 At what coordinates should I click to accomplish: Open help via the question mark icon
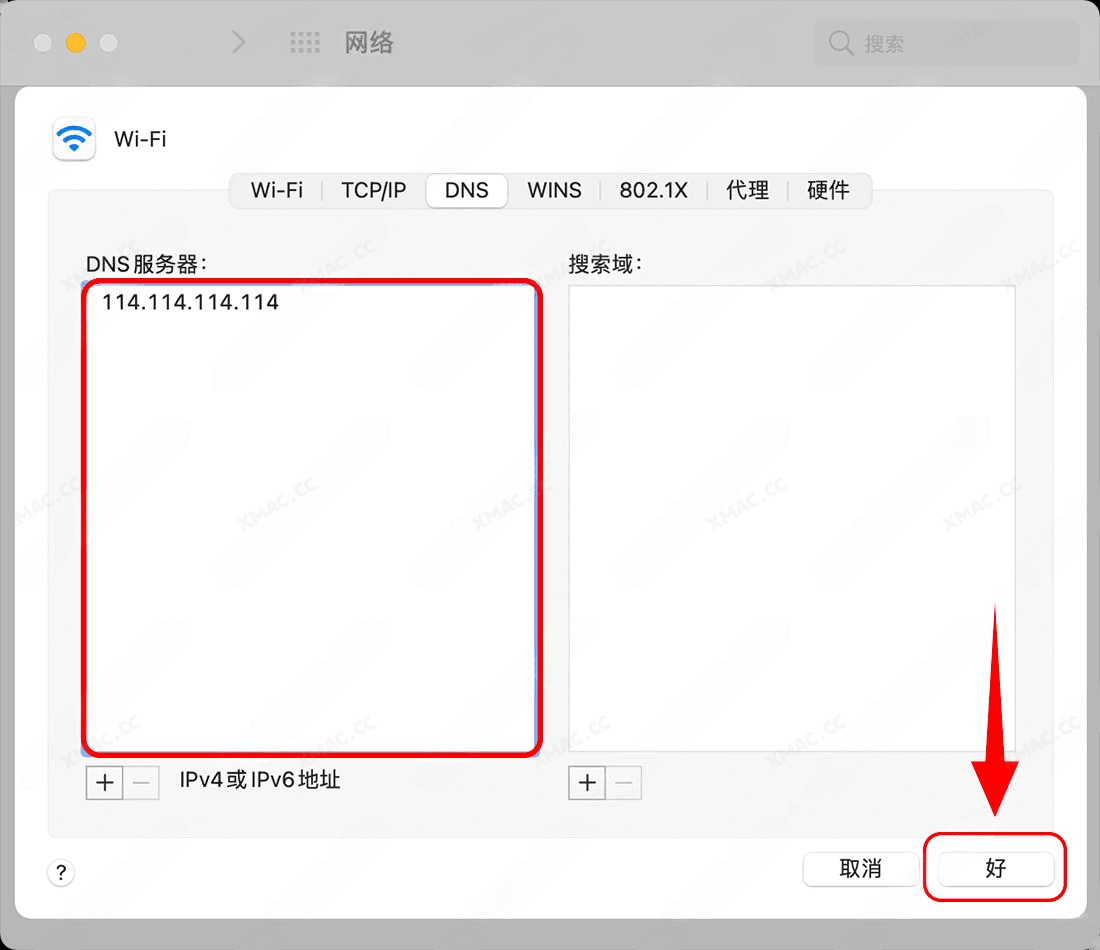tap(61, 873)
